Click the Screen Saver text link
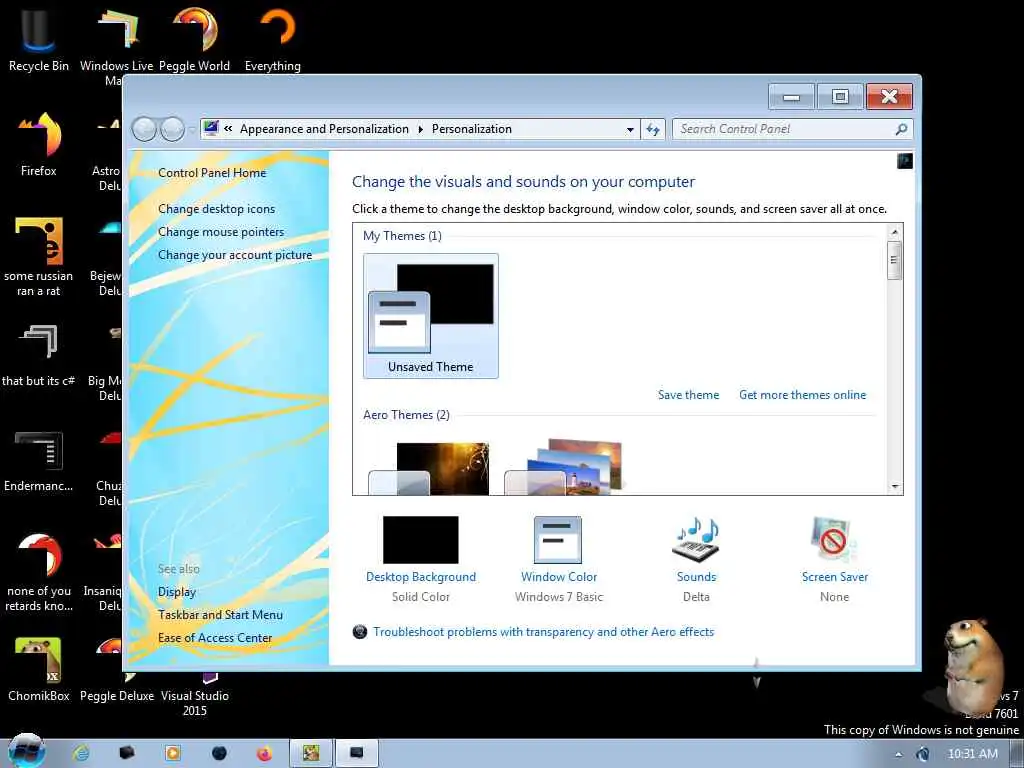 pyautogui.click(x=835, y=577)
